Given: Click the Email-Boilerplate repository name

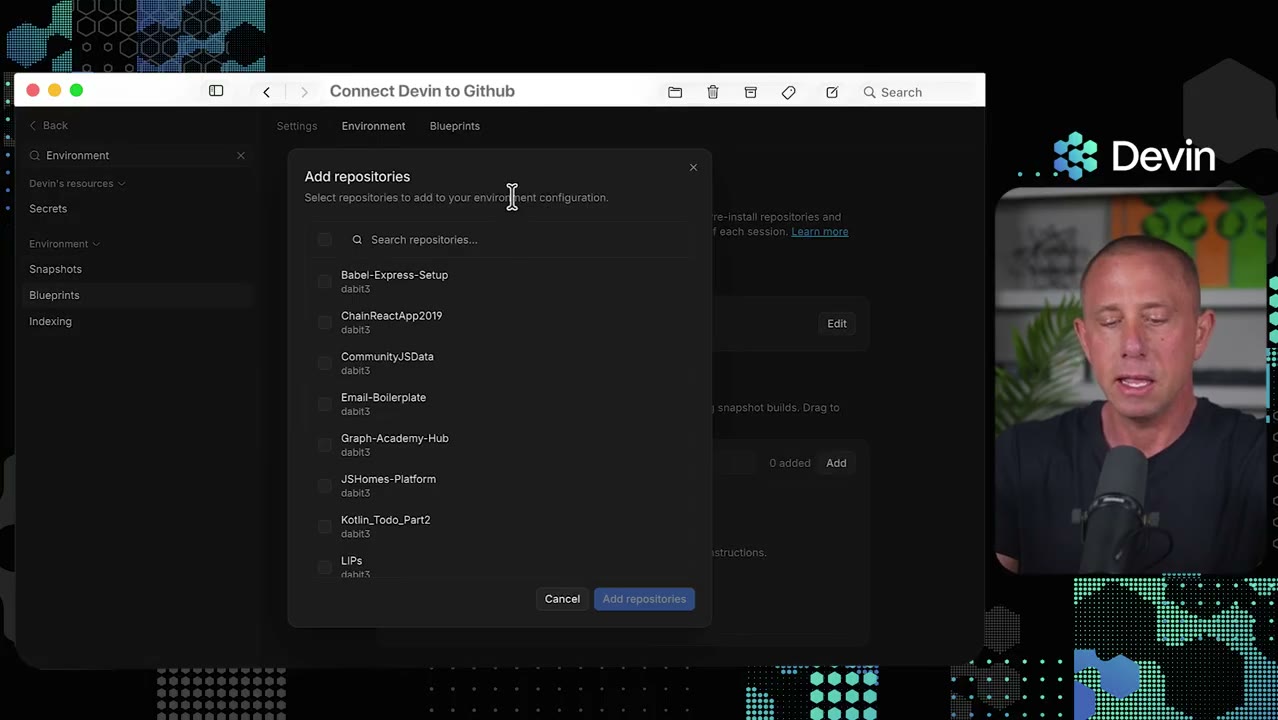Looking at the screenshot, I should (383, 398).
